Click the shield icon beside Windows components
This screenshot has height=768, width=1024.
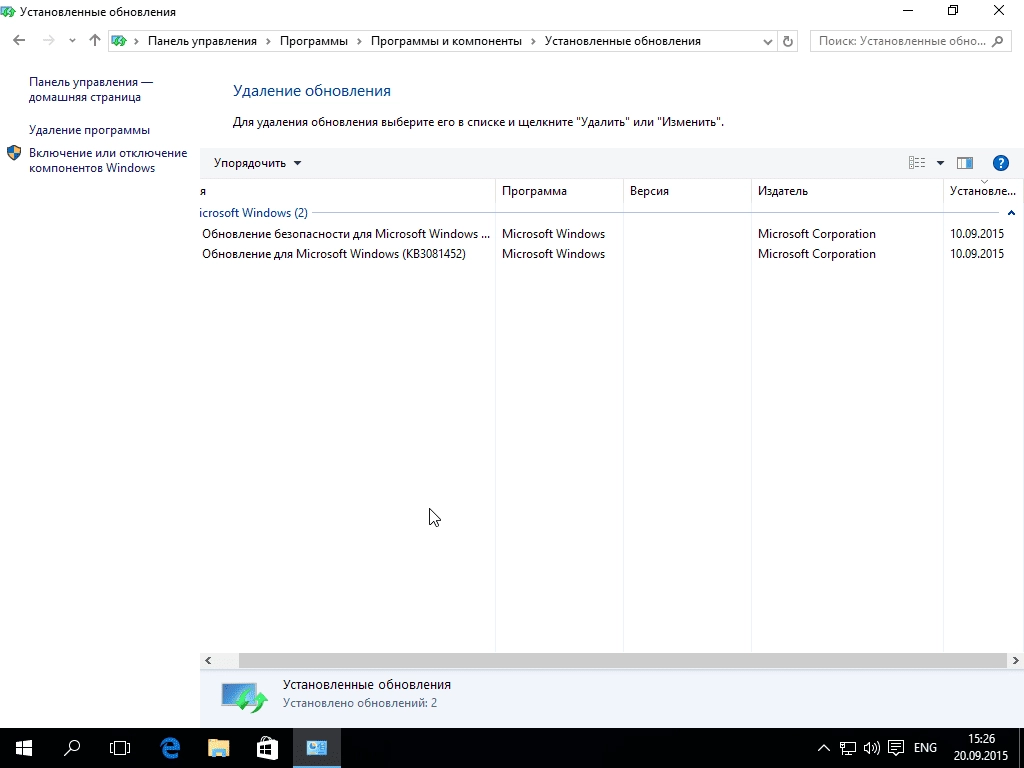tap(14, 153)
